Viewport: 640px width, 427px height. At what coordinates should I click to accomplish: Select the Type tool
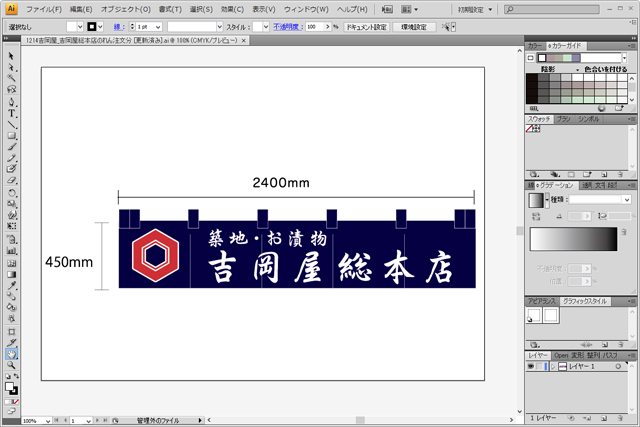[12, 113]
